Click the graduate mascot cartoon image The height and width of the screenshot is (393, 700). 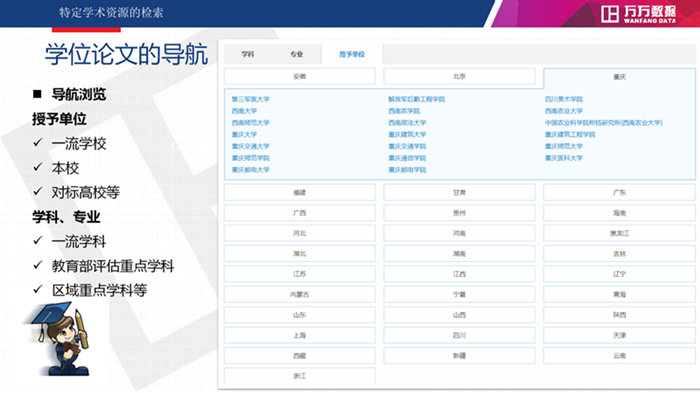click(x=58, y=338)
